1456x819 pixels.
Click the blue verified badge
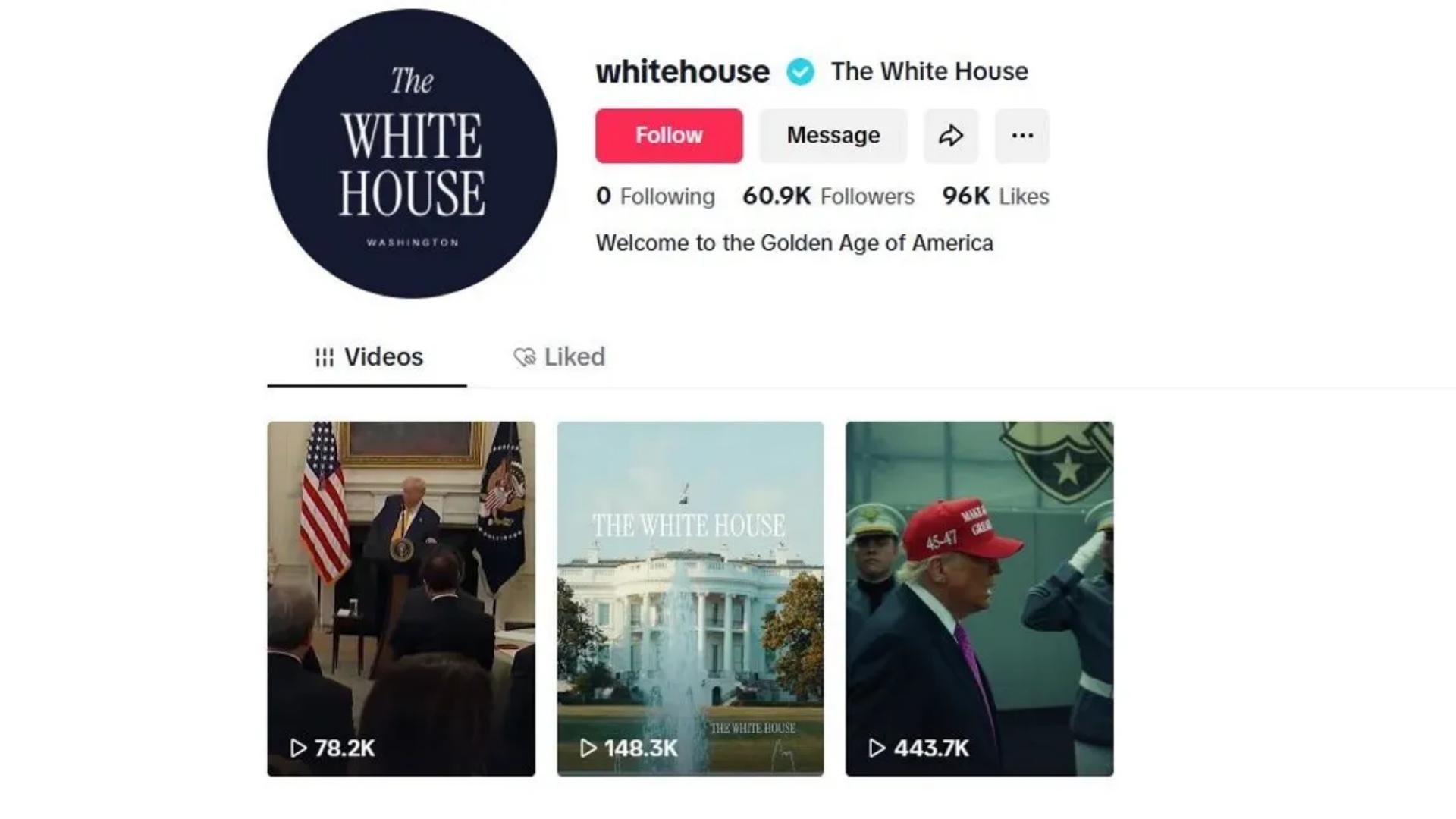coord(800,72)
